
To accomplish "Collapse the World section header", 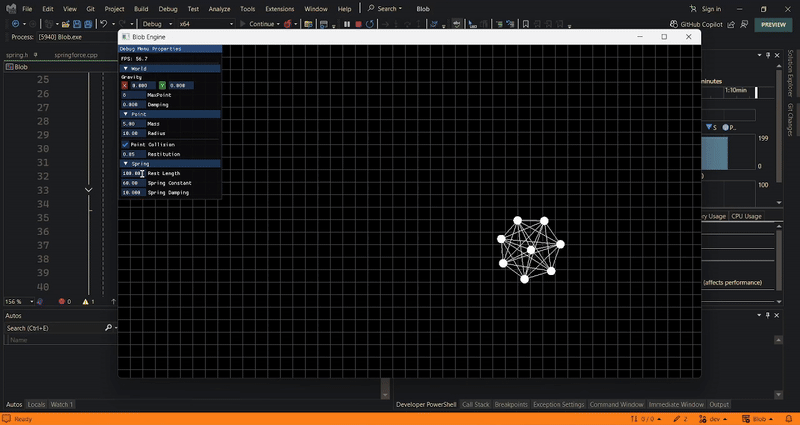I will pyautogui.click(x=170, y=68).
